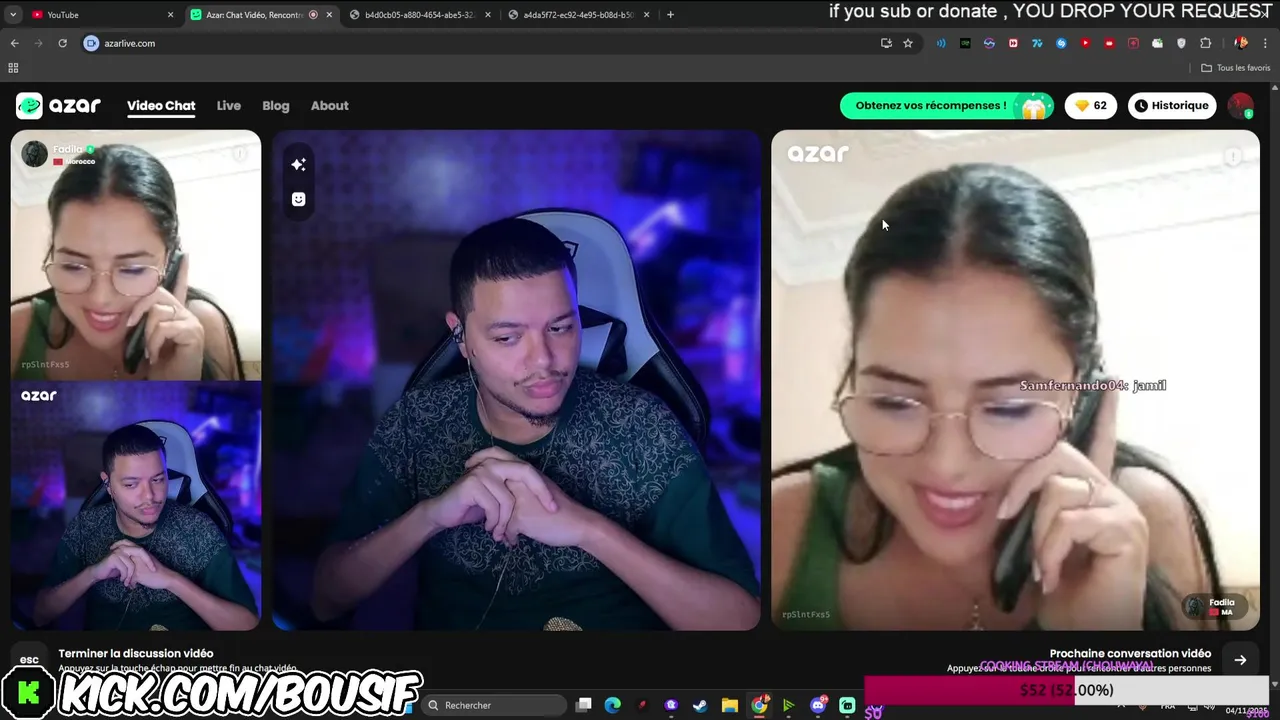This screenshot has height=720, width=1280.
Task: Open the Live tab
Action: pyautogui.click(x=229, y=105)
